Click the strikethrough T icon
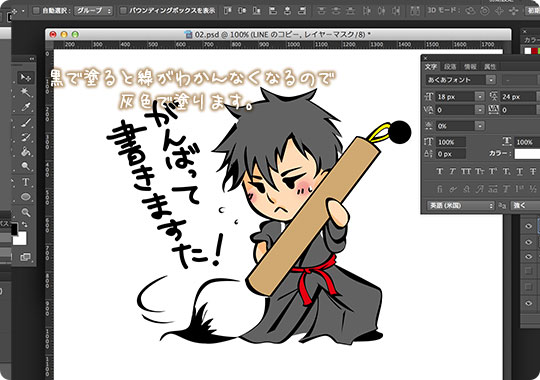Viewport: 540px width, 380px height. tap(533, 171)
